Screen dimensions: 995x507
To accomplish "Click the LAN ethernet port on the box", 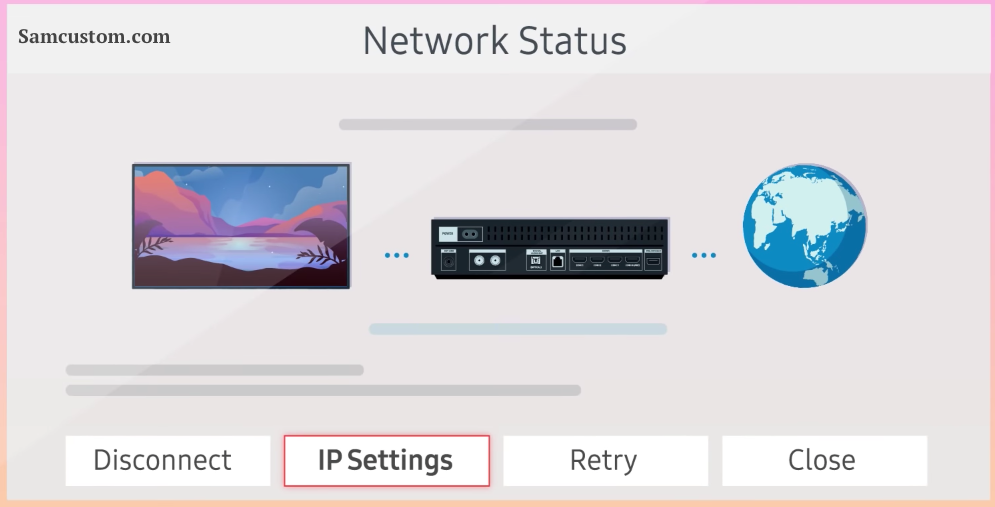I will pos(558,261).
